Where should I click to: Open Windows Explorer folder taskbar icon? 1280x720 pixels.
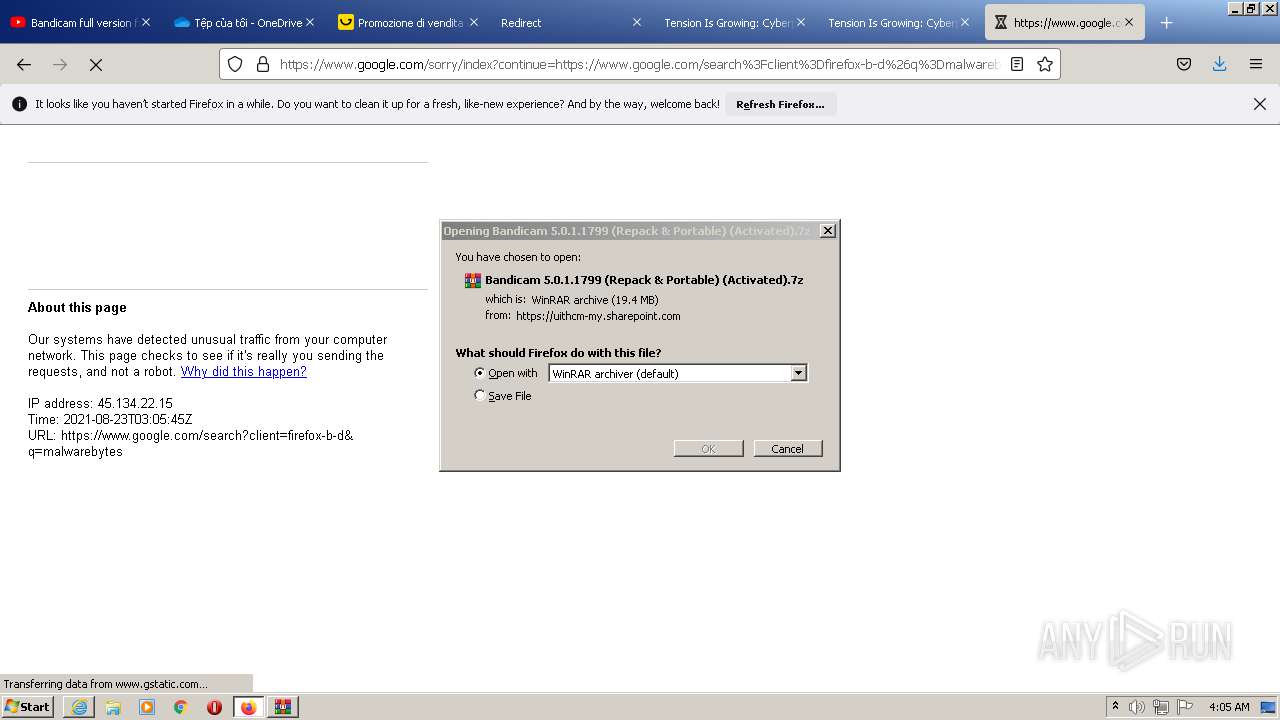[113, 707]
